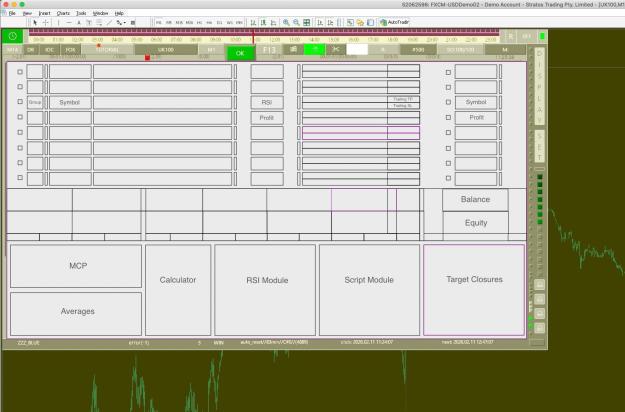Click the vertical DISPLAY button
Image resolution: width=625 pixels, height=412 pixels.
tap(540, 86)
